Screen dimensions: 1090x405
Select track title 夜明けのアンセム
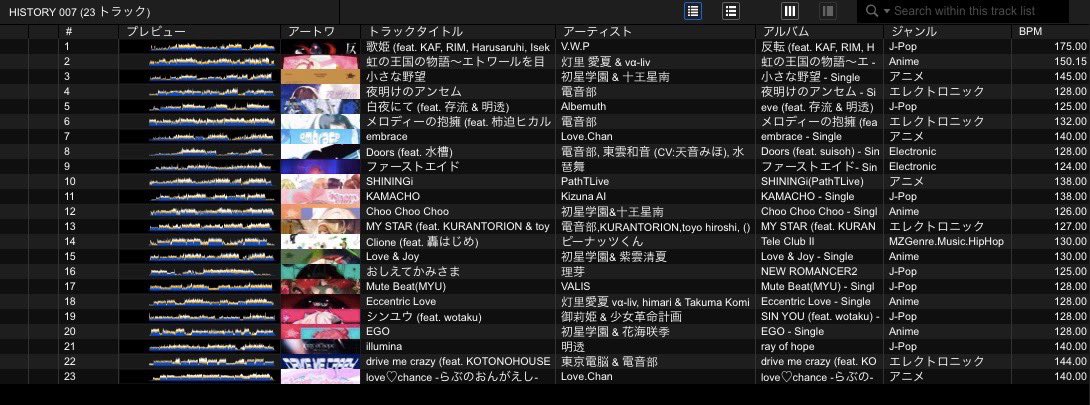click(x=414, y=92)
